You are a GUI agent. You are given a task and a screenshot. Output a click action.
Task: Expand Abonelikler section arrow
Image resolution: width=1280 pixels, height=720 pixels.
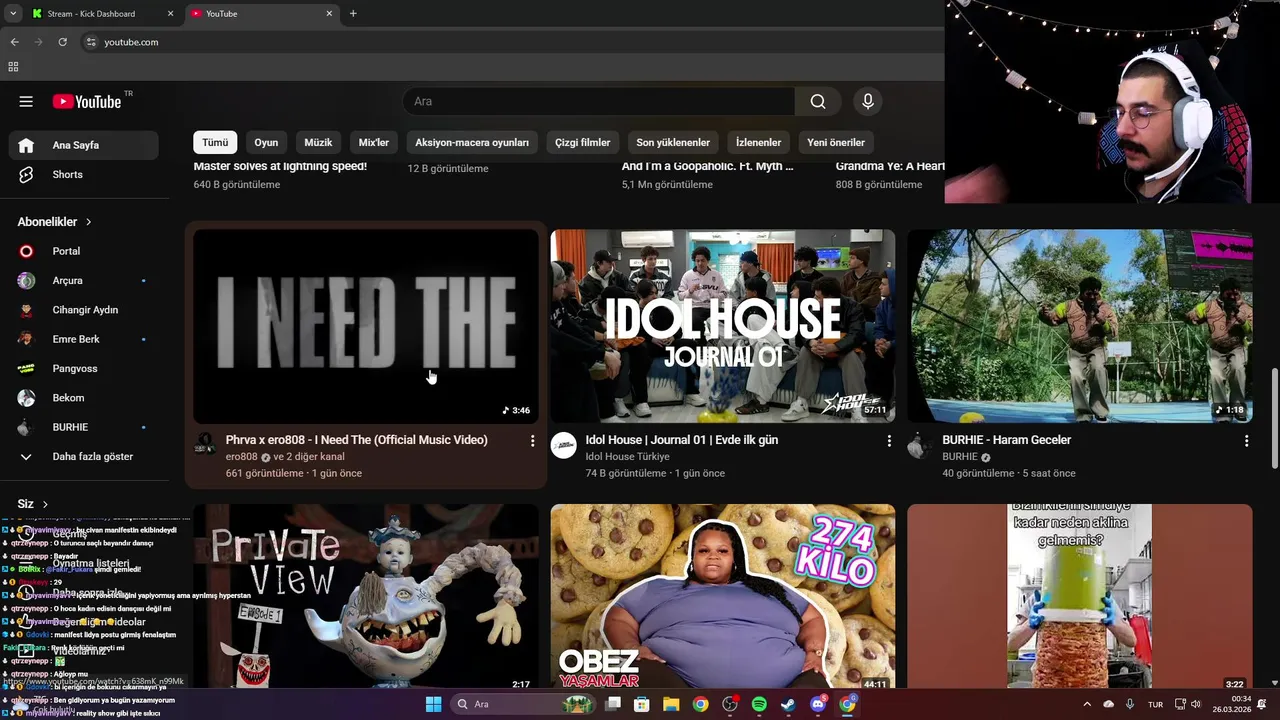pyautogui.click(x=88, y=222)
